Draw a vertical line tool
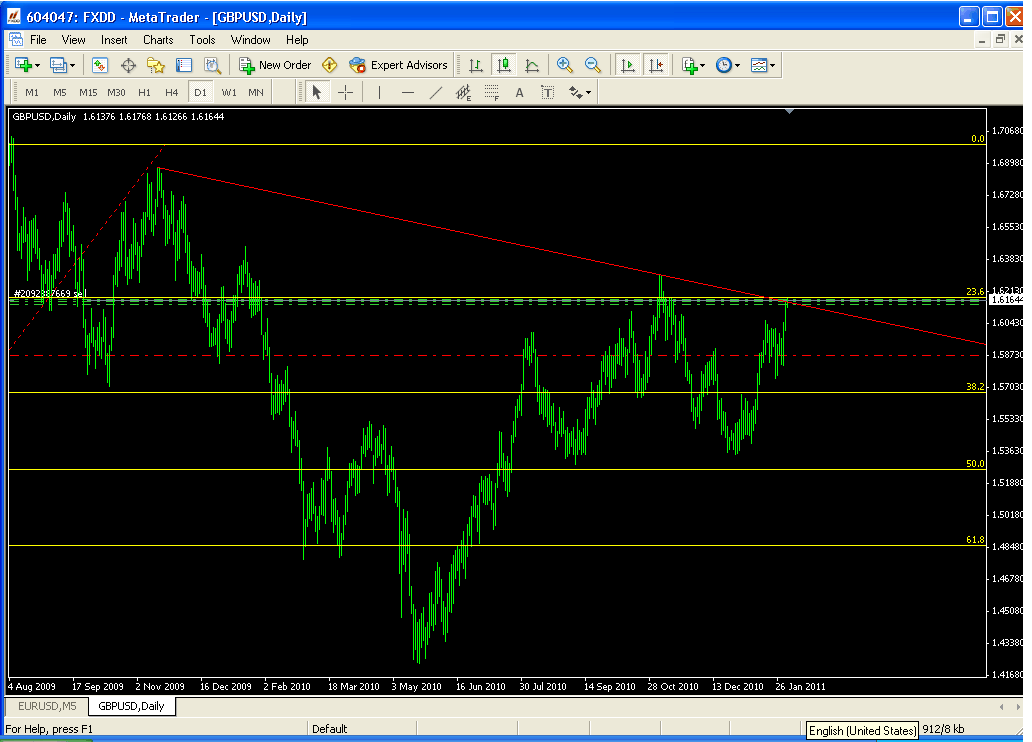The height and width of the screenshot is (742, 1032). [x=379, y=92]
